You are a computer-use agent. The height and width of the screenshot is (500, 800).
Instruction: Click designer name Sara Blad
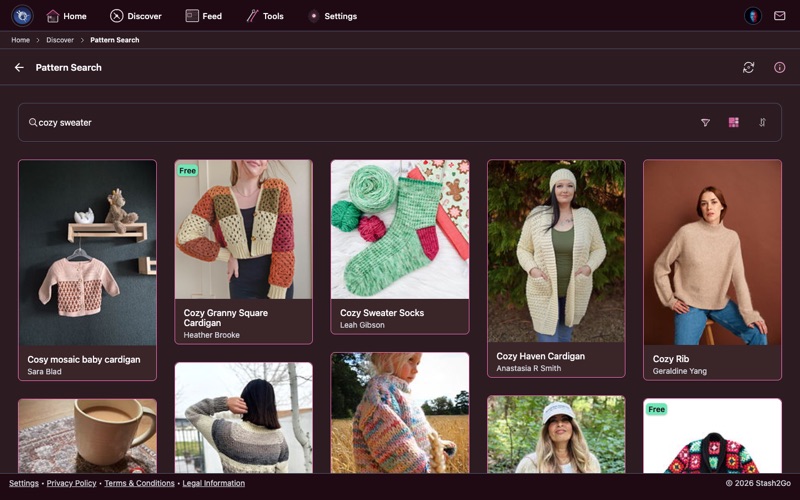[x=44, y=371]
